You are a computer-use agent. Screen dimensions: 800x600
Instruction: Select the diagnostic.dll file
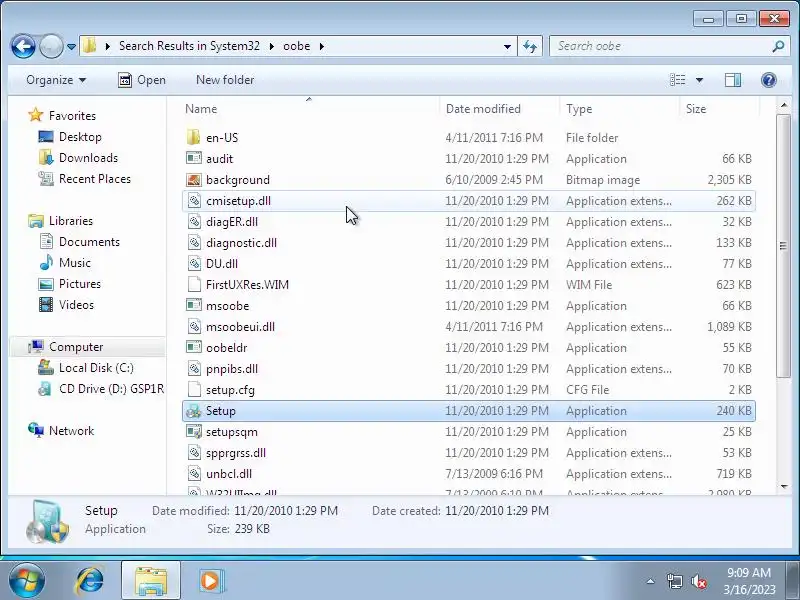[468, 243]
